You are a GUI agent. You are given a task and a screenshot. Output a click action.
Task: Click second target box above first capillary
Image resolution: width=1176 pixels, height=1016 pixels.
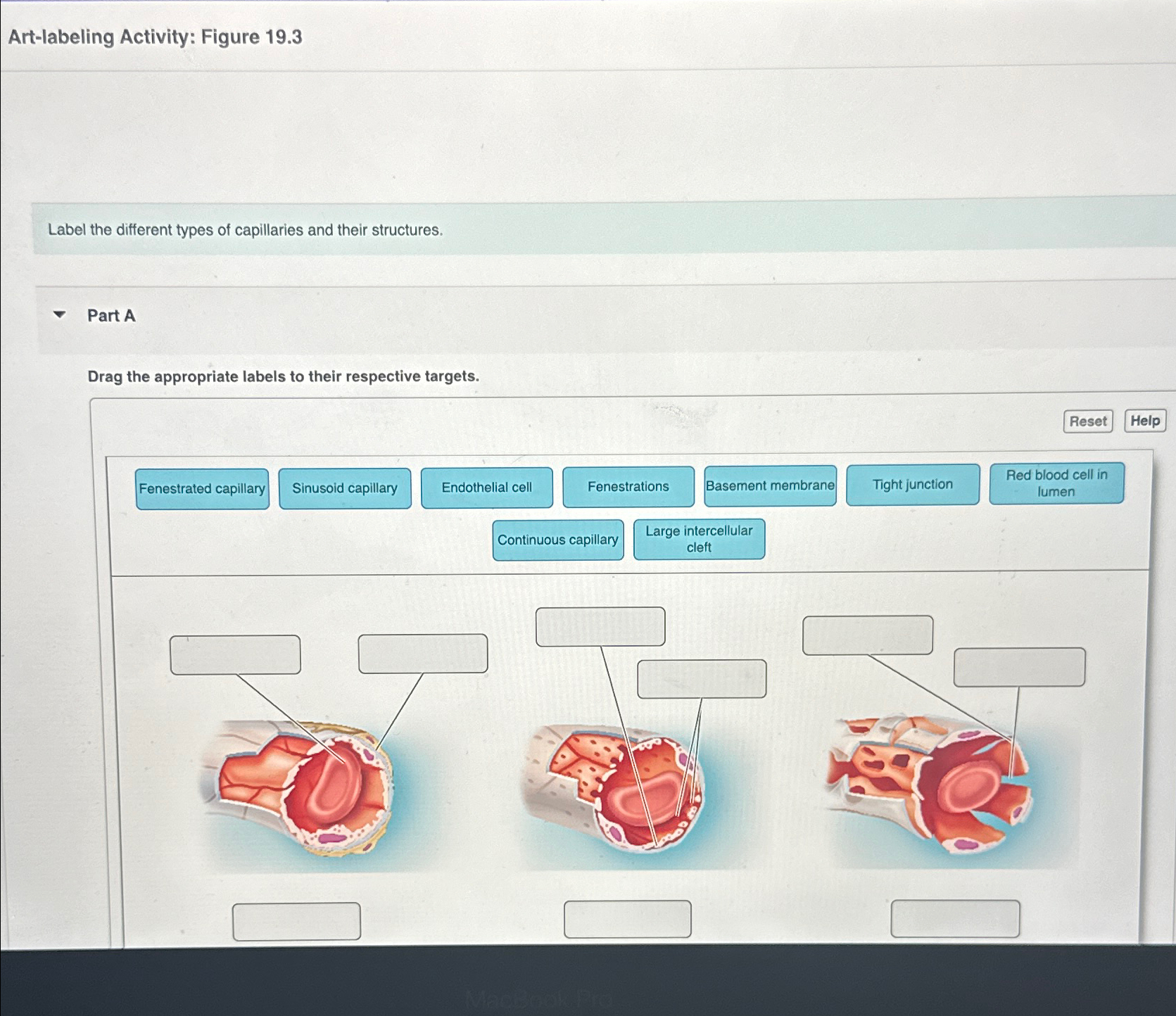423,654
